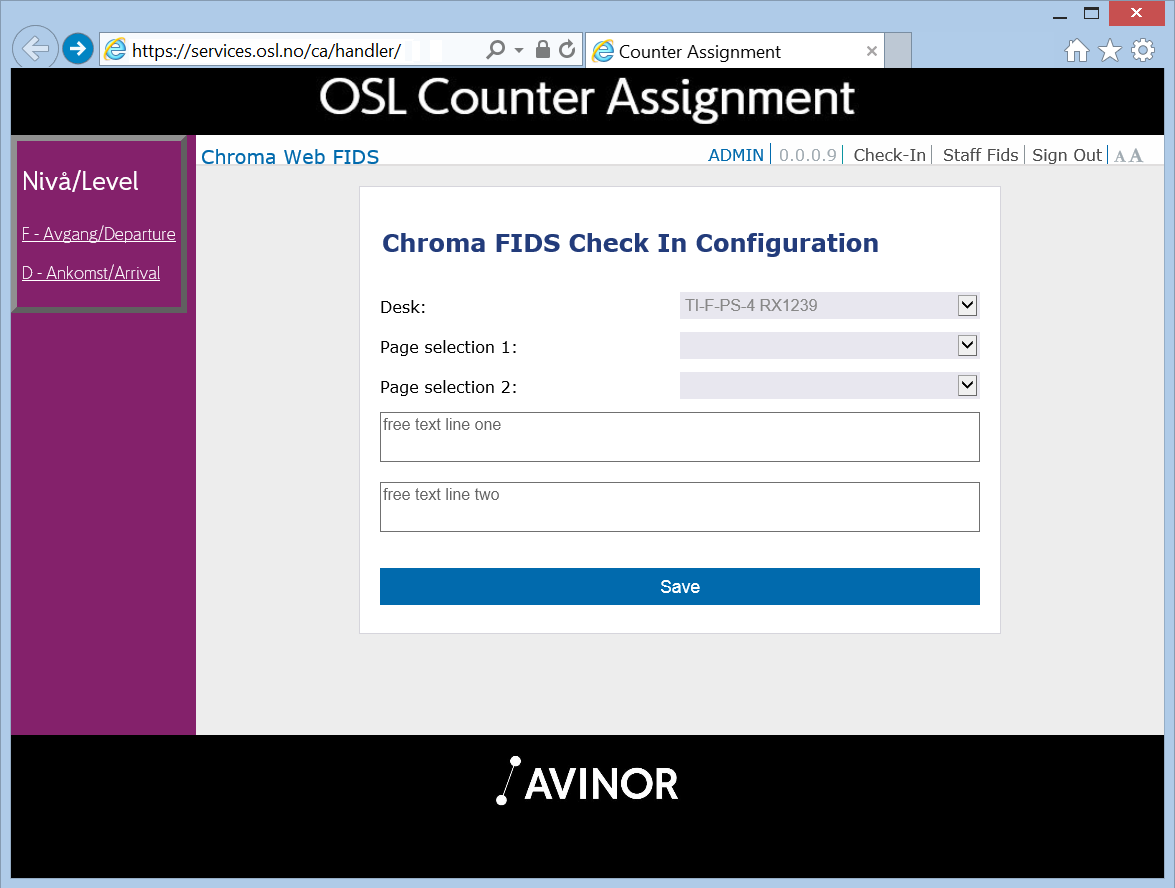
Task: Open address bar autocomplete dropdown arrow
Action: [x=519, y=50]
